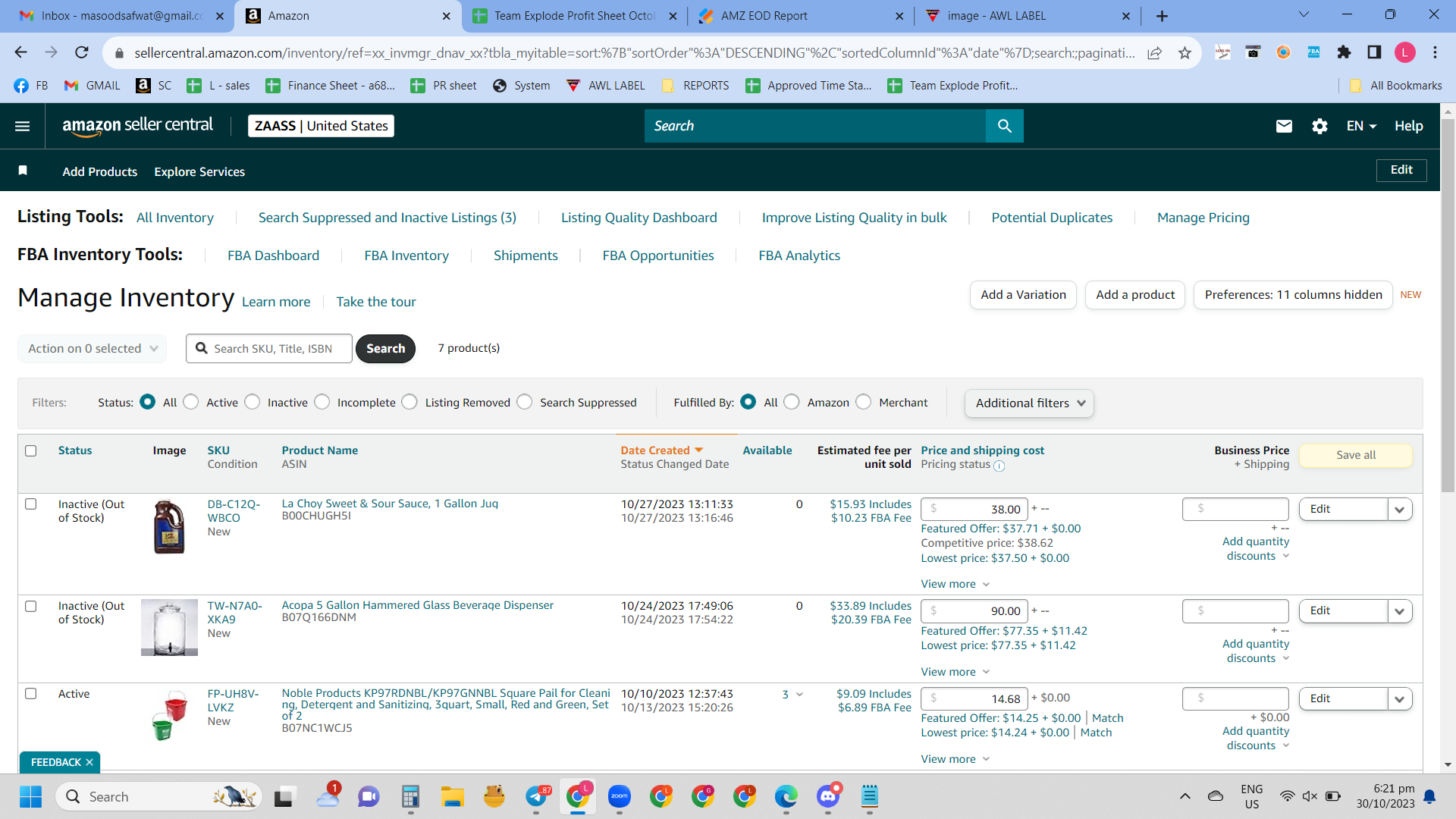Open the Add Products menu item

(x=100, y=171)
